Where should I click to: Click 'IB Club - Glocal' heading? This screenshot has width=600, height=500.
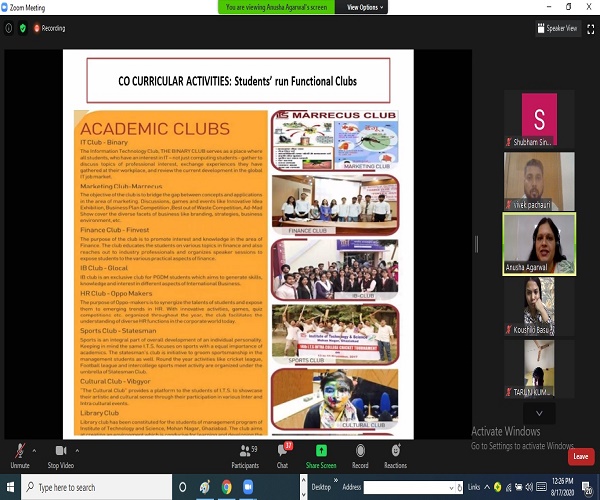(x=104, y=268)
